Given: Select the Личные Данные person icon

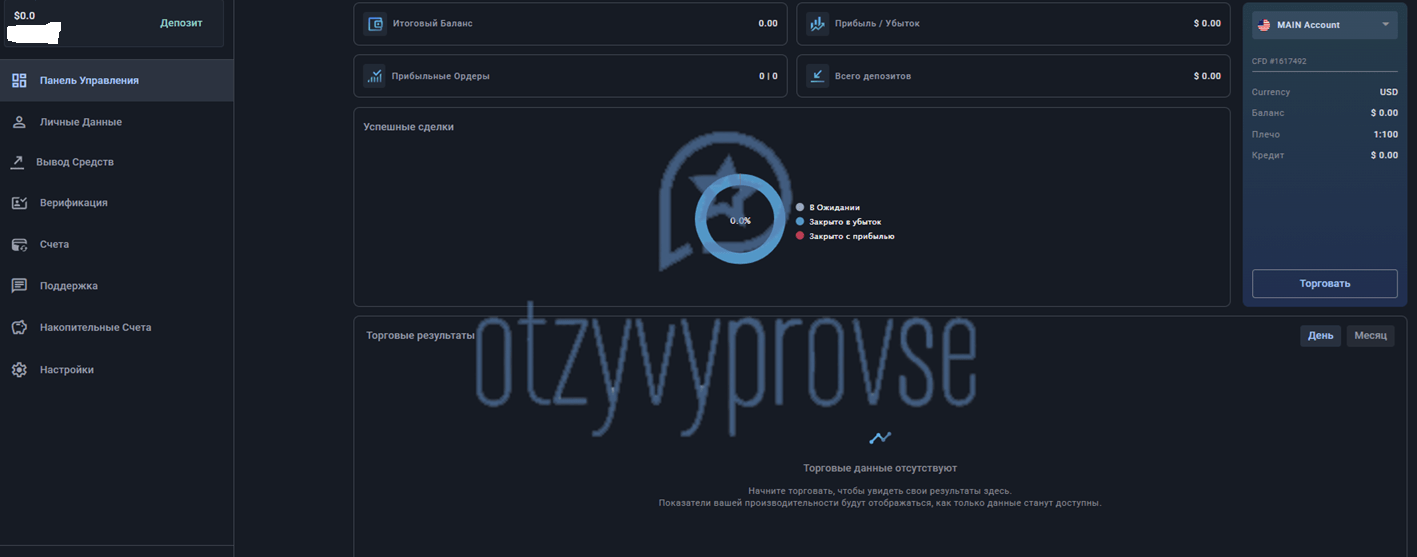Looking at the screenshot, I should [19, 122].
